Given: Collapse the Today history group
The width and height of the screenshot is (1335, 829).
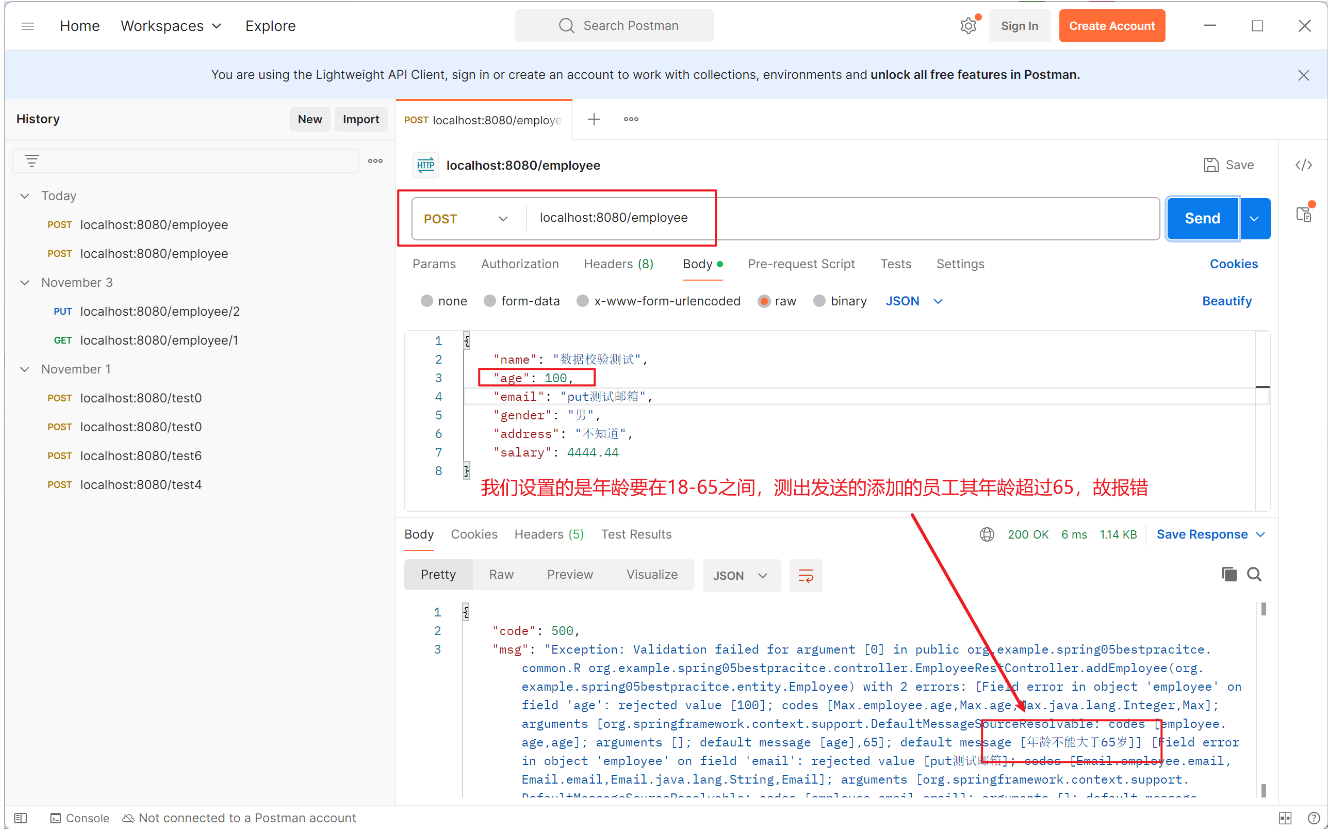Looking at the screenshot, I should pos(25,196).
